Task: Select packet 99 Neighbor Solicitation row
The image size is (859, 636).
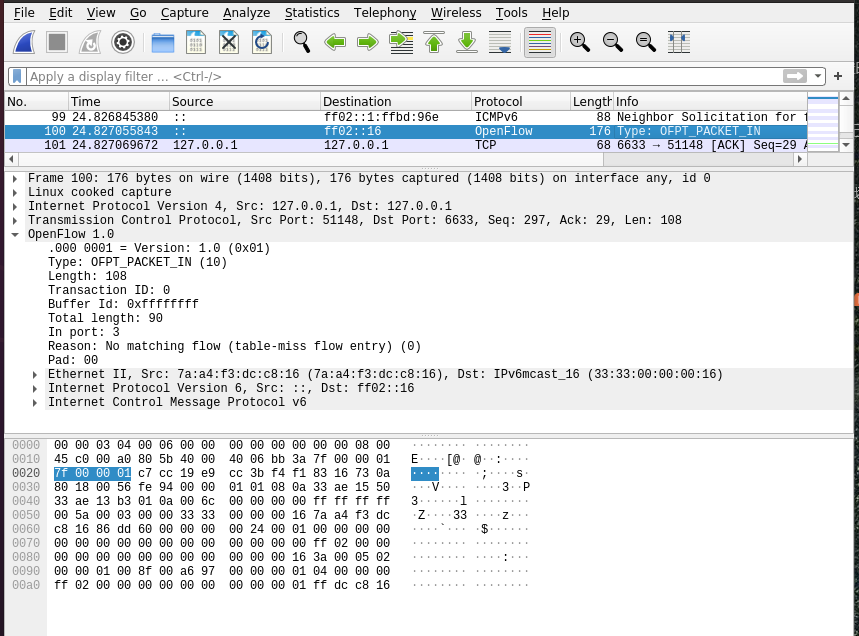Action: [x=406, y=117]
